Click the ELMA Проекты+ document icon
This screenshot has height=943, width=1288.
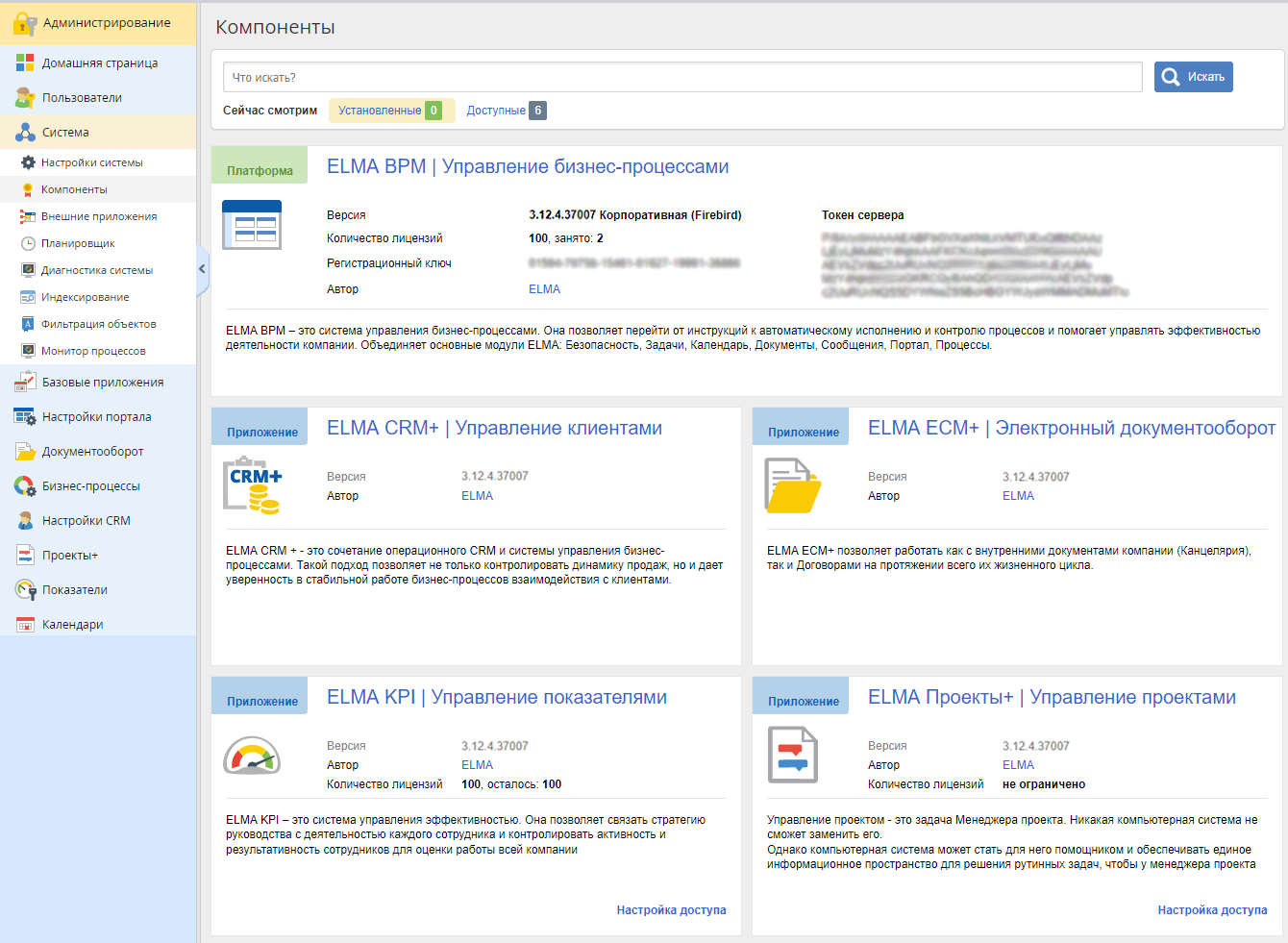coord(793,755)
